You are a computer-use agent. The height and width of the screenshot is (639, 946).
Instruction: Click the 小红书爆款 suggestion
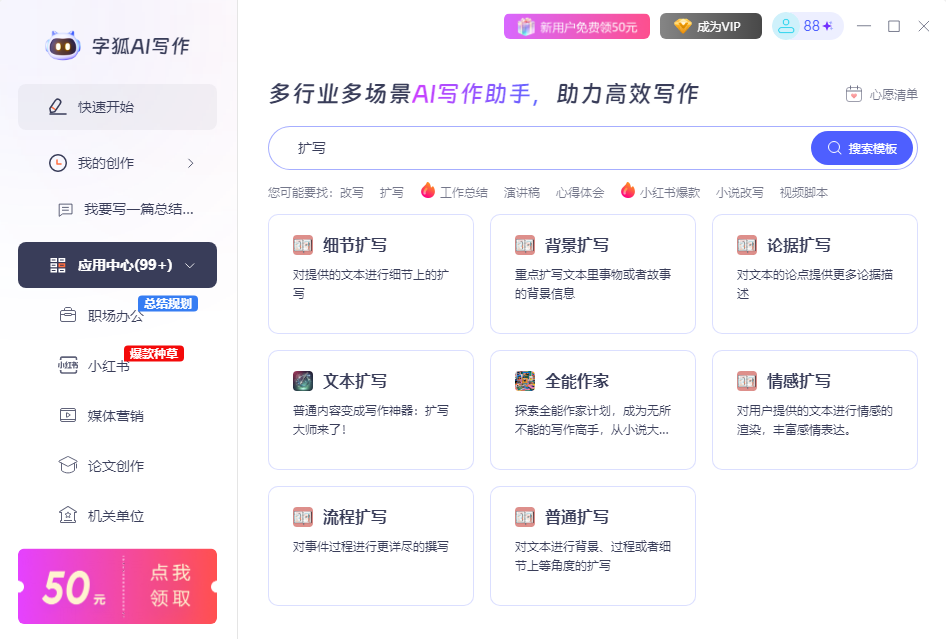pyautogui.click(x=670, y=192)
